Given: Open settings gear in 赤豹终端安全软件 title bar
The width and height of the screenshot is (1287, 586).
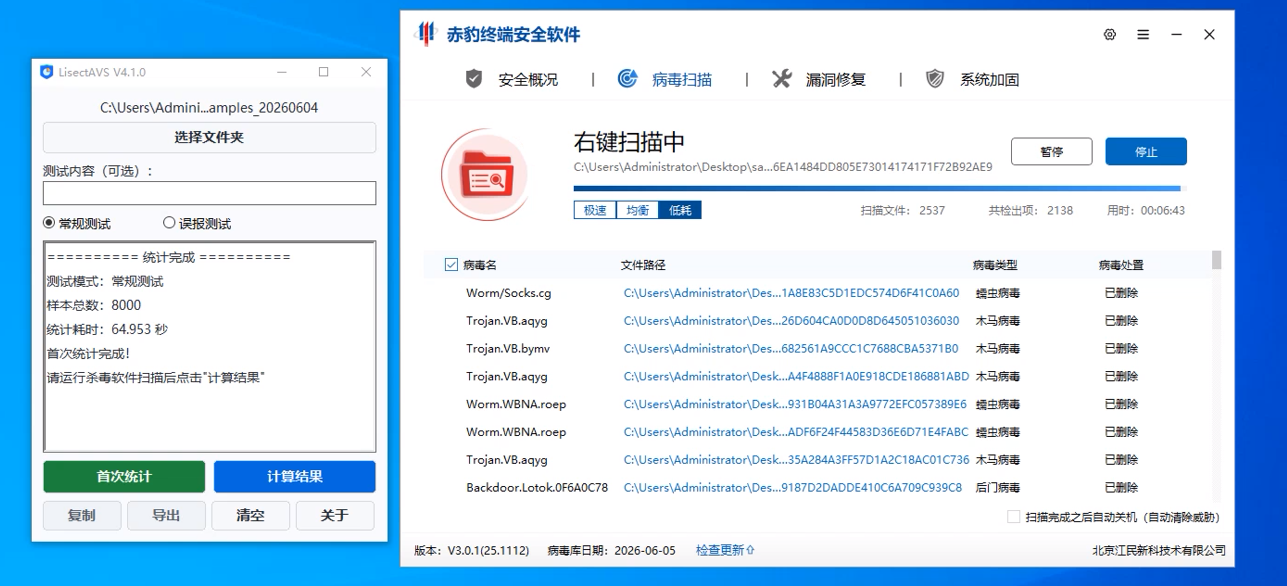Looking at the screenshot, I should [1109, 35].
